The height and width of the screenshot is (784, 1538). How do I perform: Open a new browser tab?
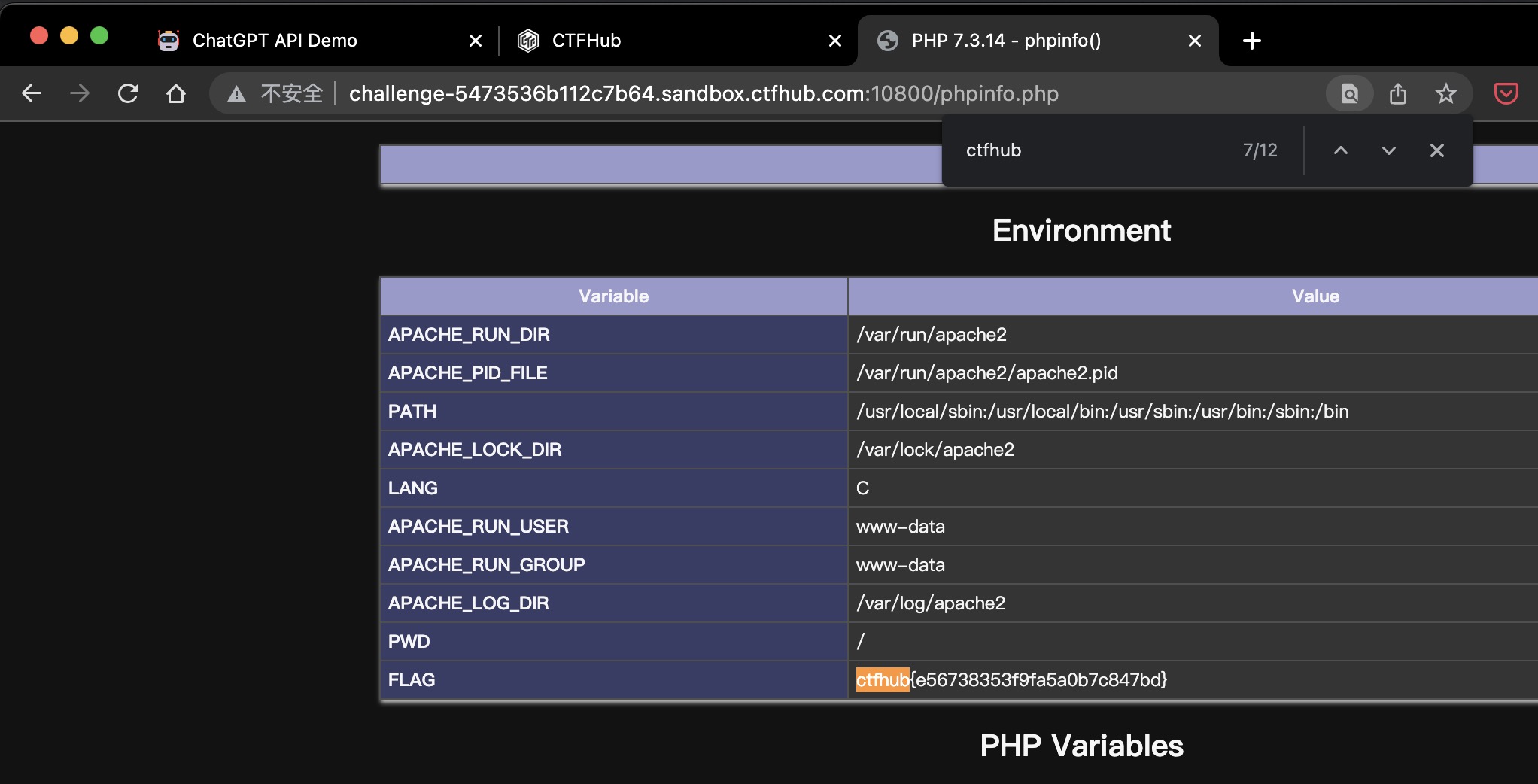pyautogui.click(x=1252, y=41)
